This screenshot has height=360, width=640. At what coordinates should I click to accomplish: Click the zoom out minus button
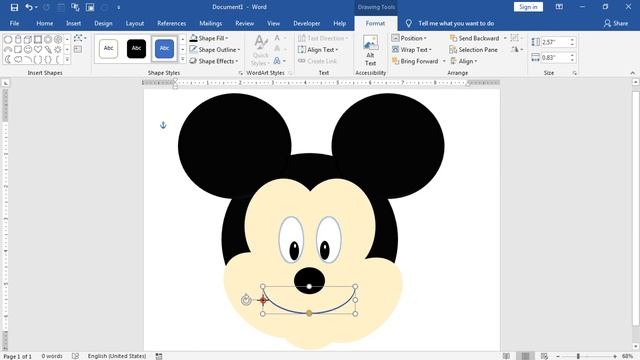pos(558,356)
